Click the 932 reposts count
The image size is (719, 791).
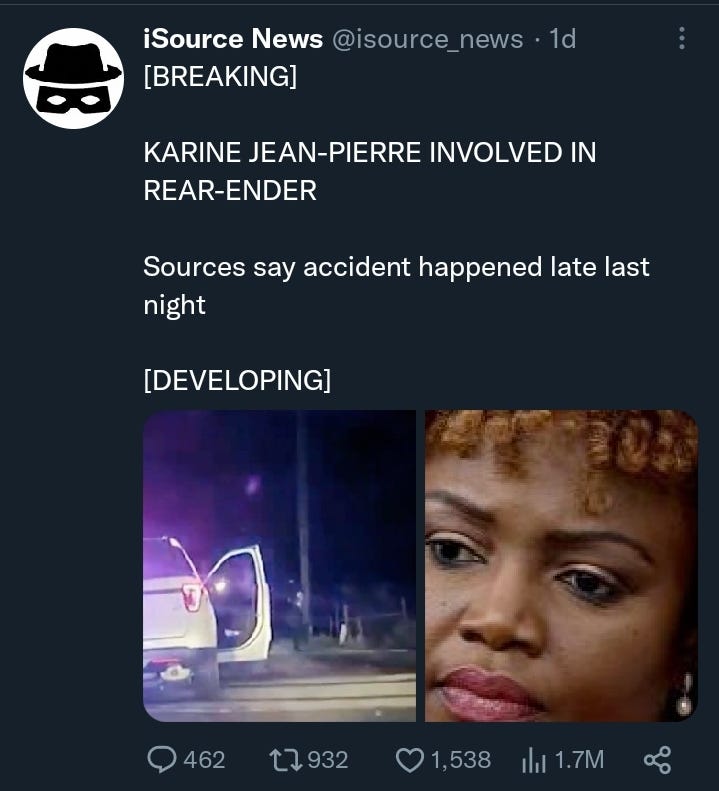pyautogui.click(x=327, y=760)
